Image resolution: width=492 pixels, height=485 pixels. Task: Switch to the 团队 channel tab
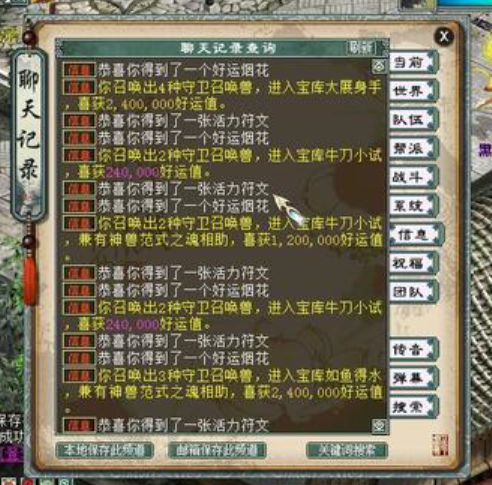413,292
